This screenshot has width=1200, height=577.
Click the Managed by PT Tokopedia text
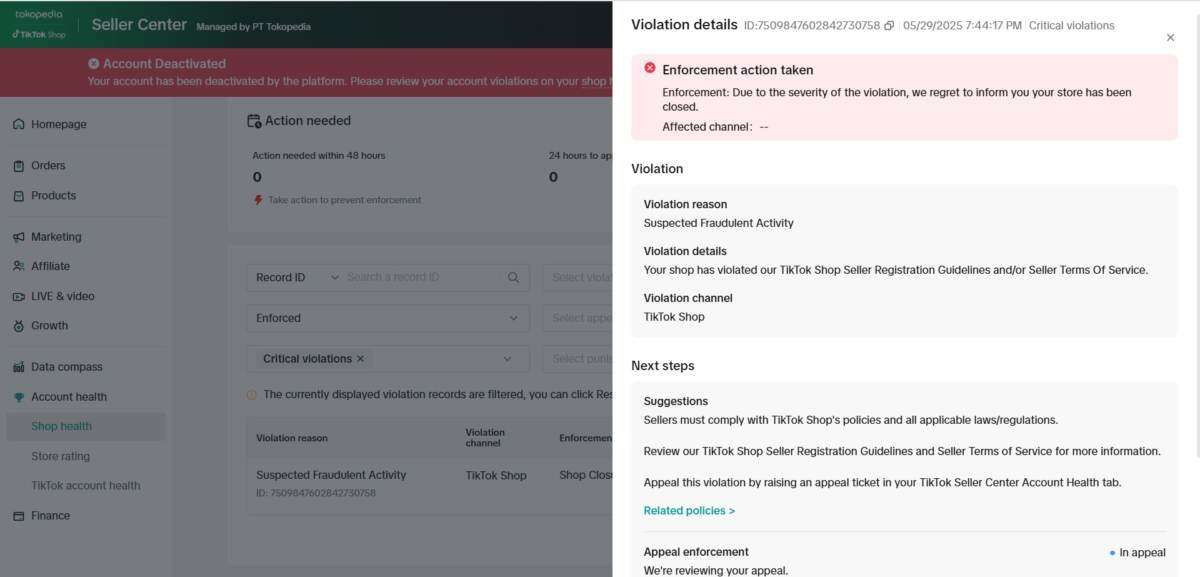coord(254,27)
